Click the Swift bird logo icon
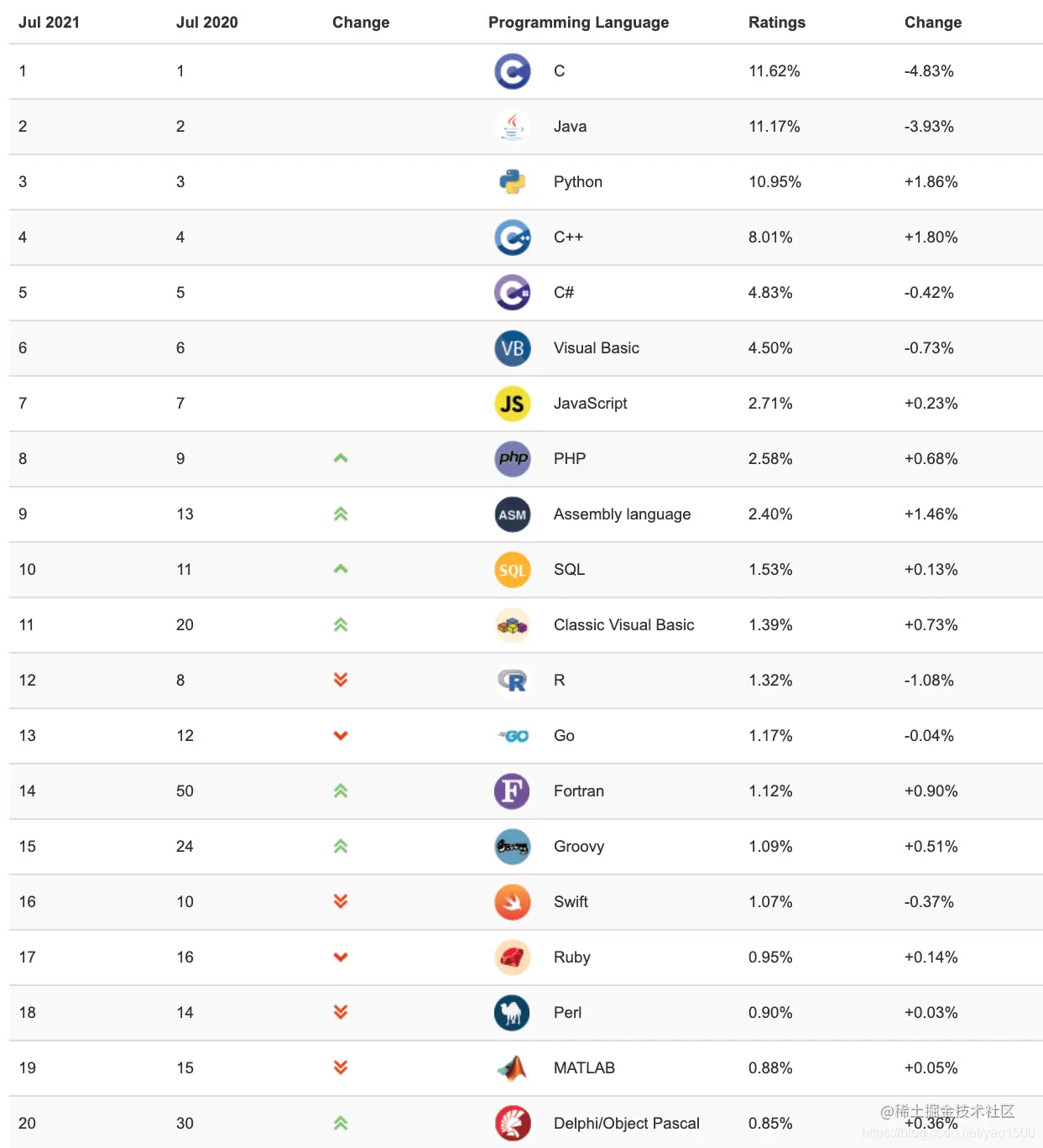The height and width of the screenshot is (1148, 1043). [x=512, y=902]
